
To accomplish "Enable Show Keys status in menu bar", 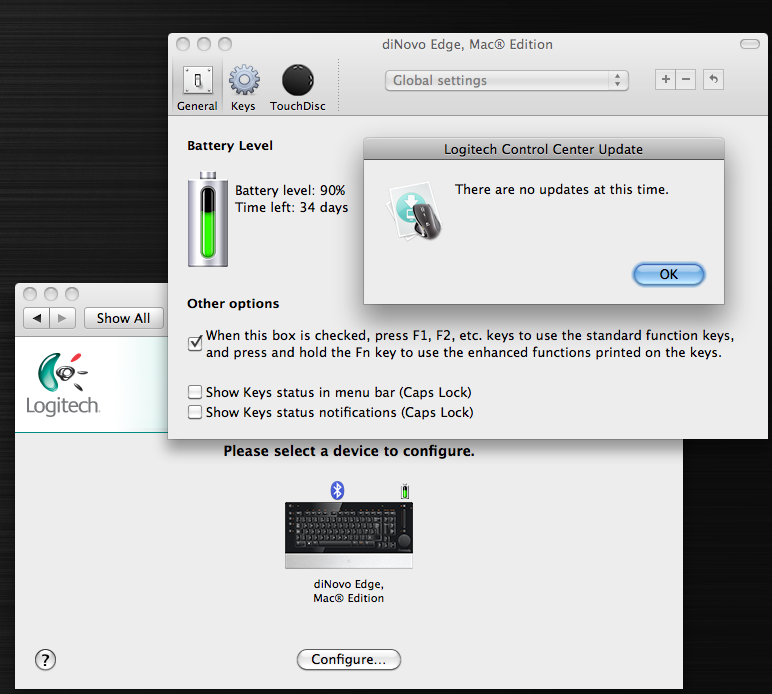I will (194, 392).
